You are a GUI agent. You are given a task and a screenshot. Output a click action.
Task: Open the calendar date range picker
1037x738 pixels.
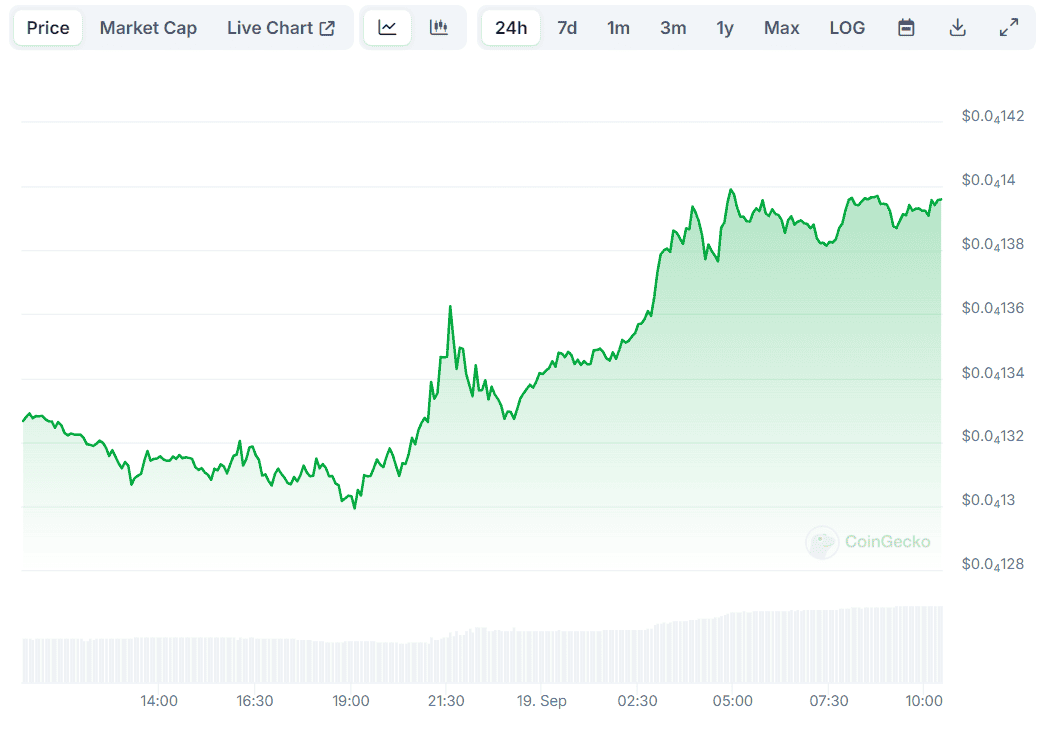point(906,28)
